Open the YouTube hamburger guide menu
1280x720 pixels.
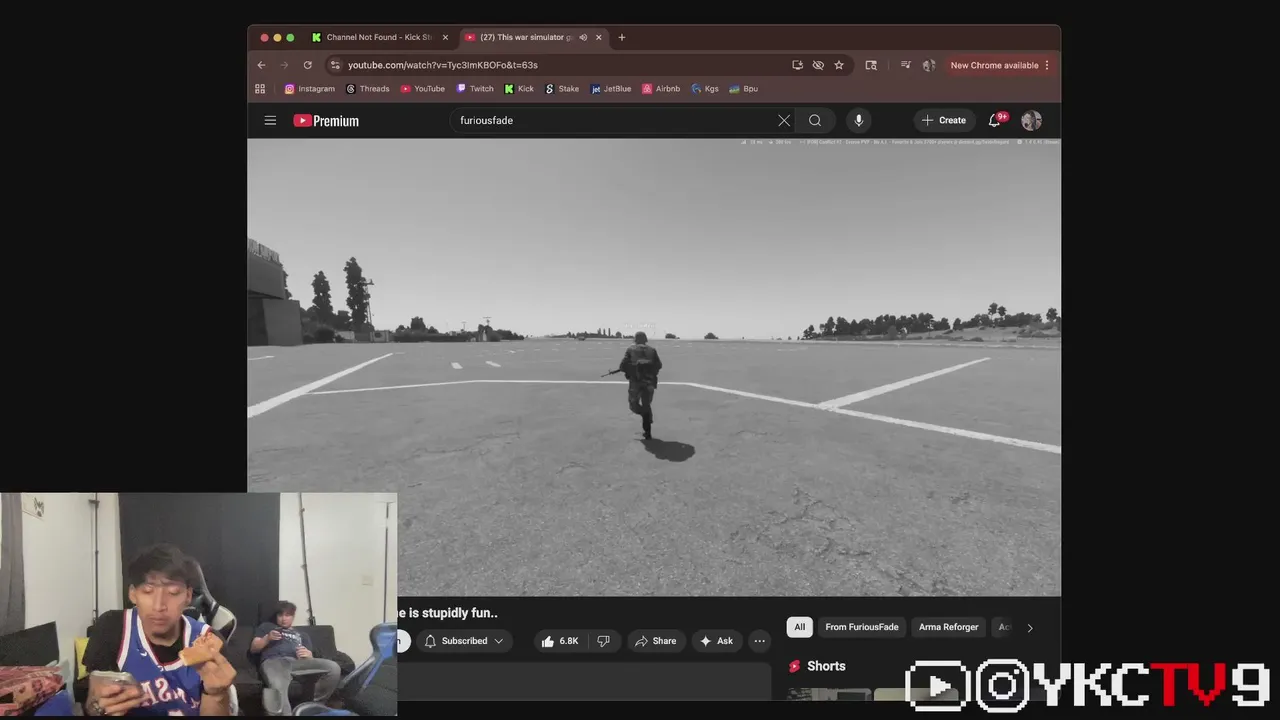270,120
